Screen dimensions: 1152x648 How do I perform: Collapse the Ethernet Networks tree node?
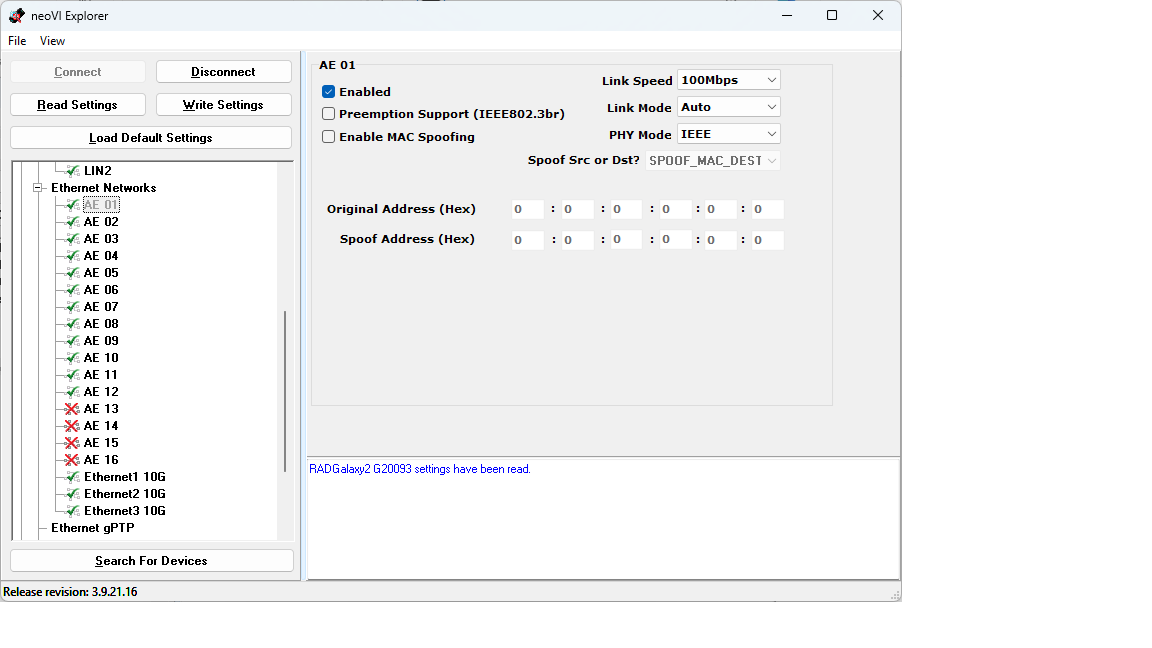tap(39, 188)
